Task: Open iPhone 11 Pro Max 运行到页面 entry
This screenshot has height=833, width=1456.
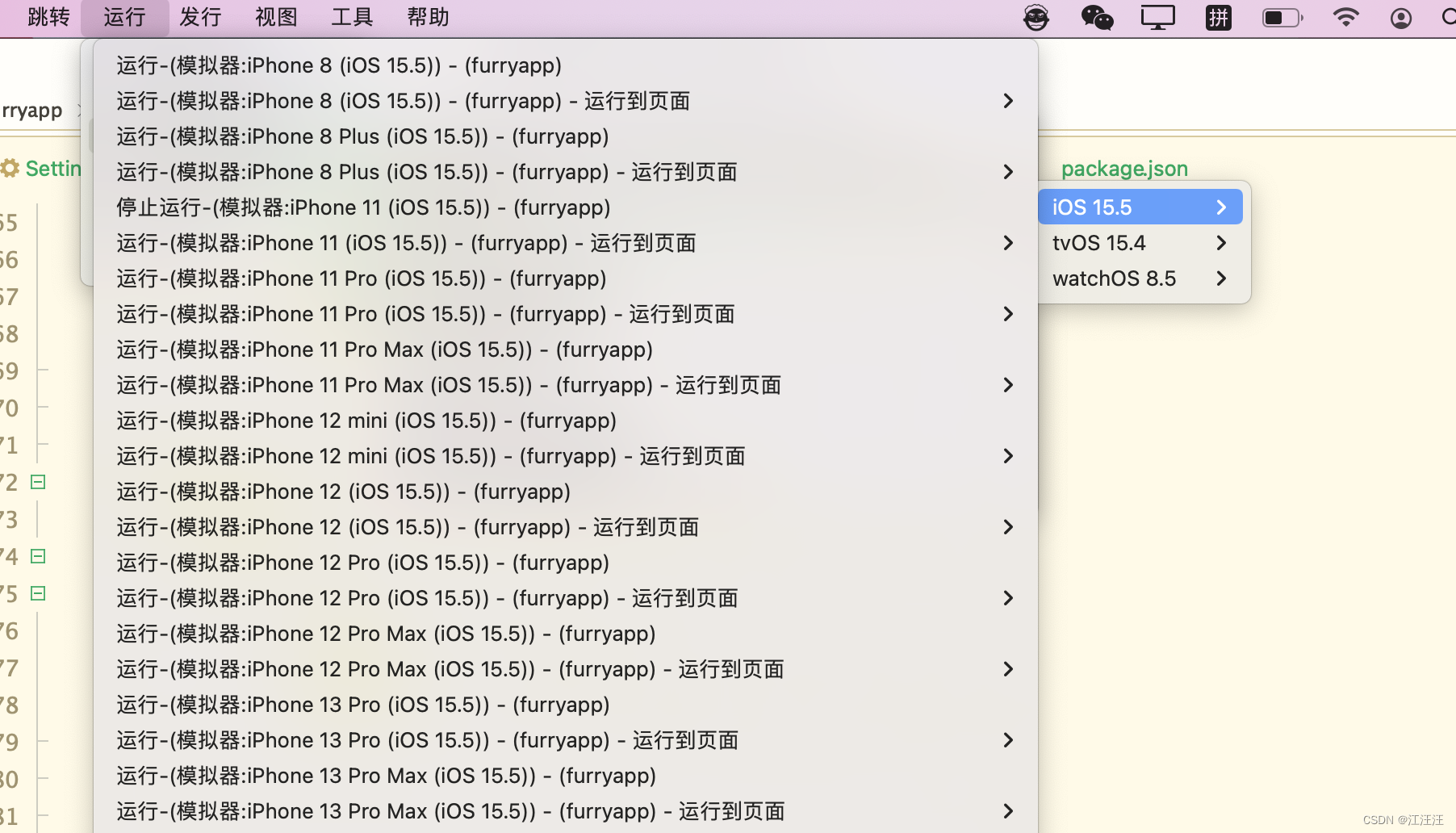Action: pyautogui.click(x=565, y=385)
